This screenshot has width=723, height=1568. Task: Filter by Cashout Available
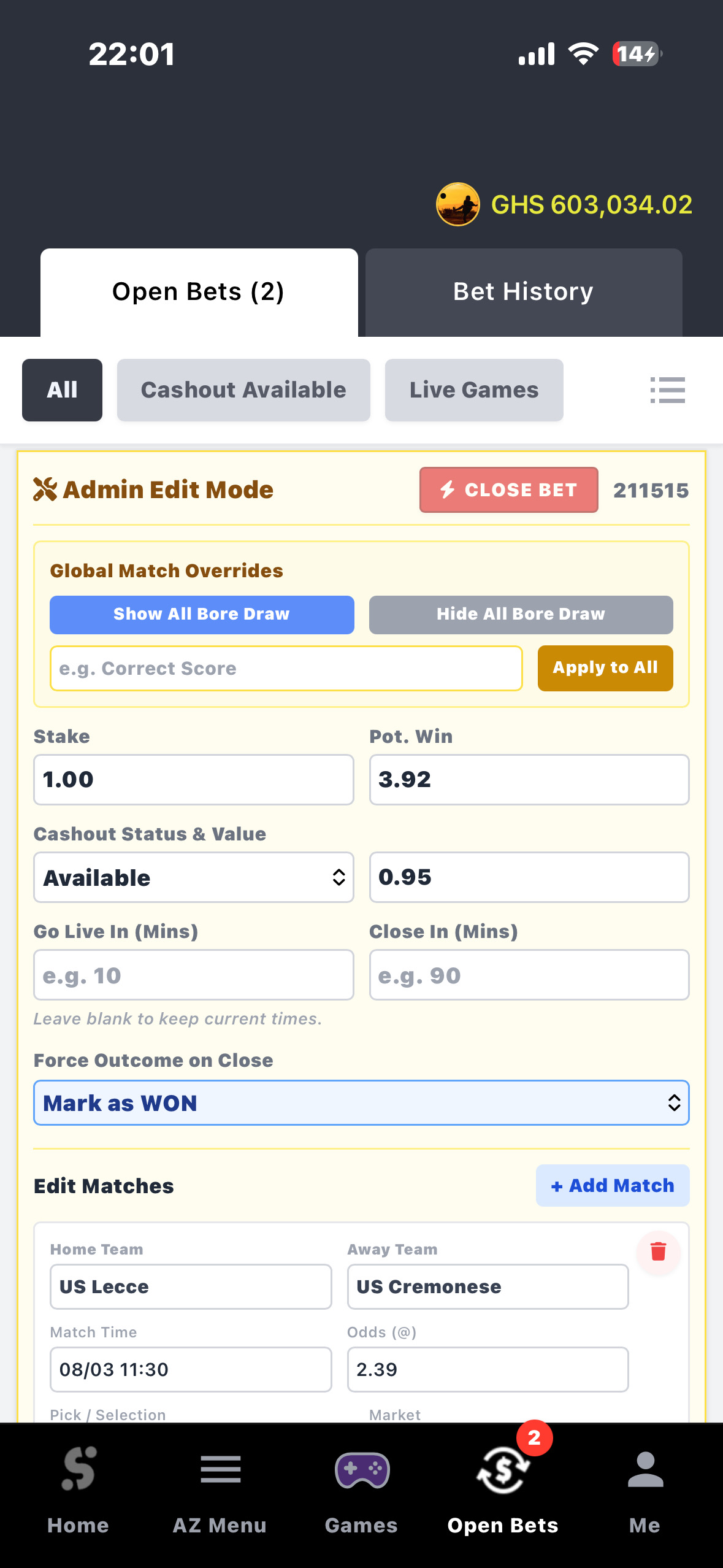[243, 390]
